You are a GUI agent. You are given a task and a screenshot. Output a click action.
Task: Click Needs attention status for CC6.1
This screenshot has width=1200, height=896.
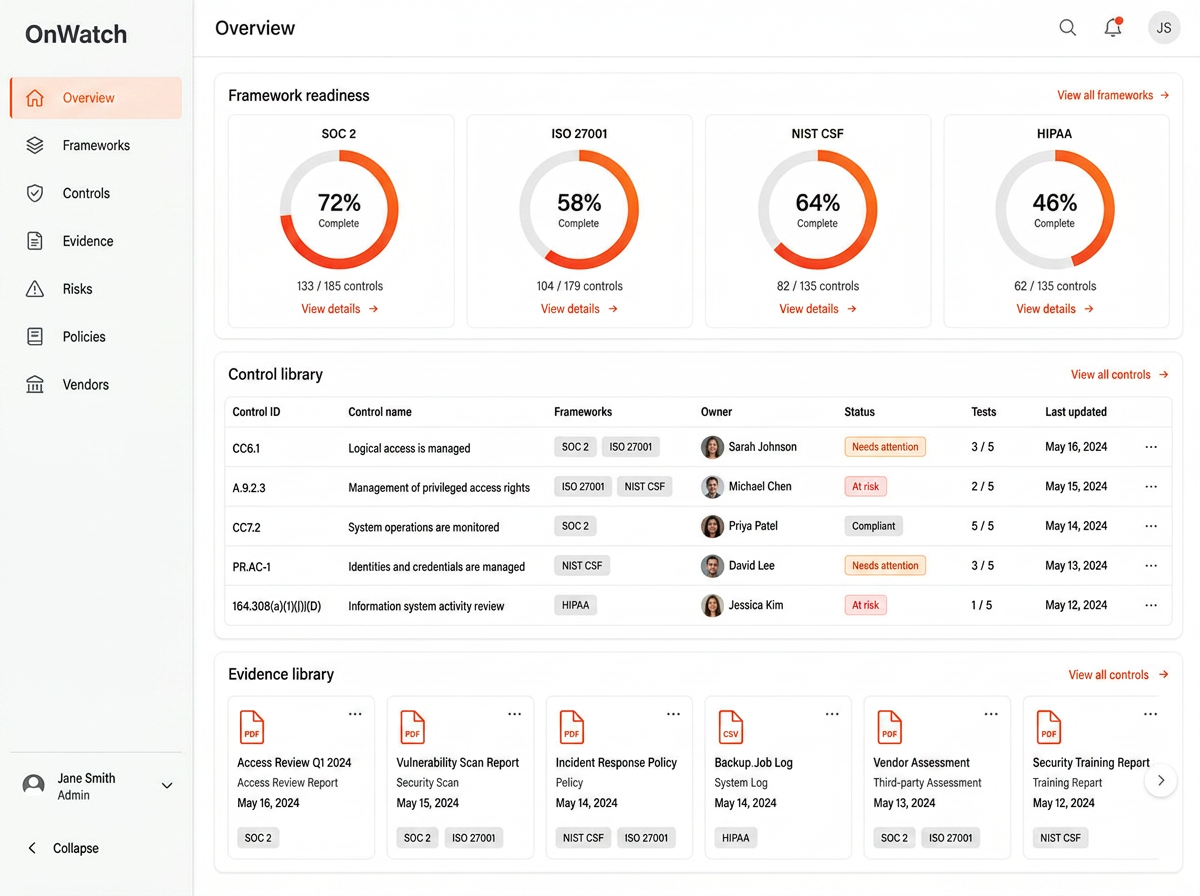[885, 447]
